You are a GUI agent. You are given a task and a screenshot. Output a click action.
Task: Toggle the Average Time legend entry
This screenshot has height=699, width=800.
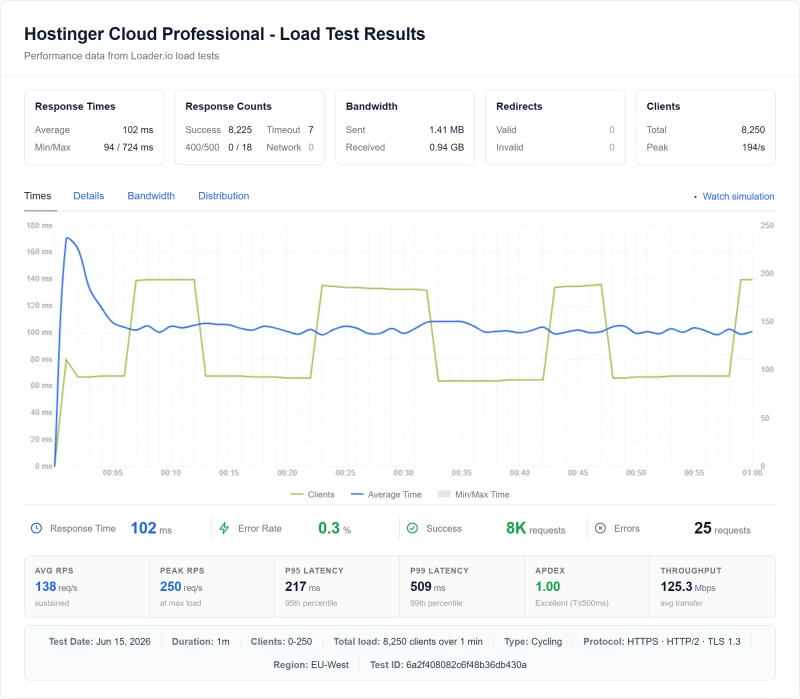[x=386, y=494]
